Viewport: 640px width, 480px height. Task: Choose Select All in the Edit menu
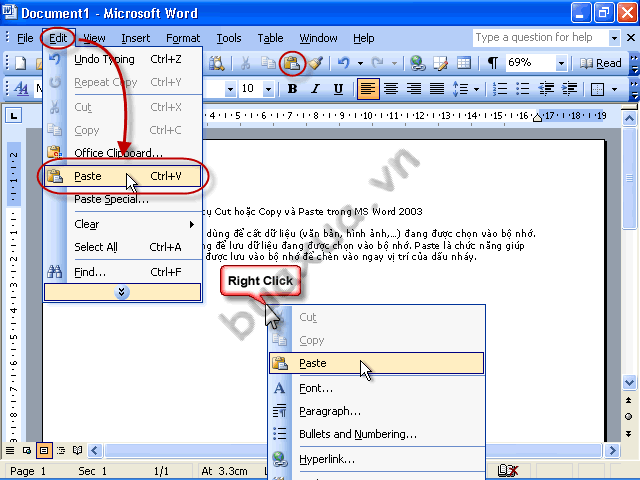pos(122,247)
